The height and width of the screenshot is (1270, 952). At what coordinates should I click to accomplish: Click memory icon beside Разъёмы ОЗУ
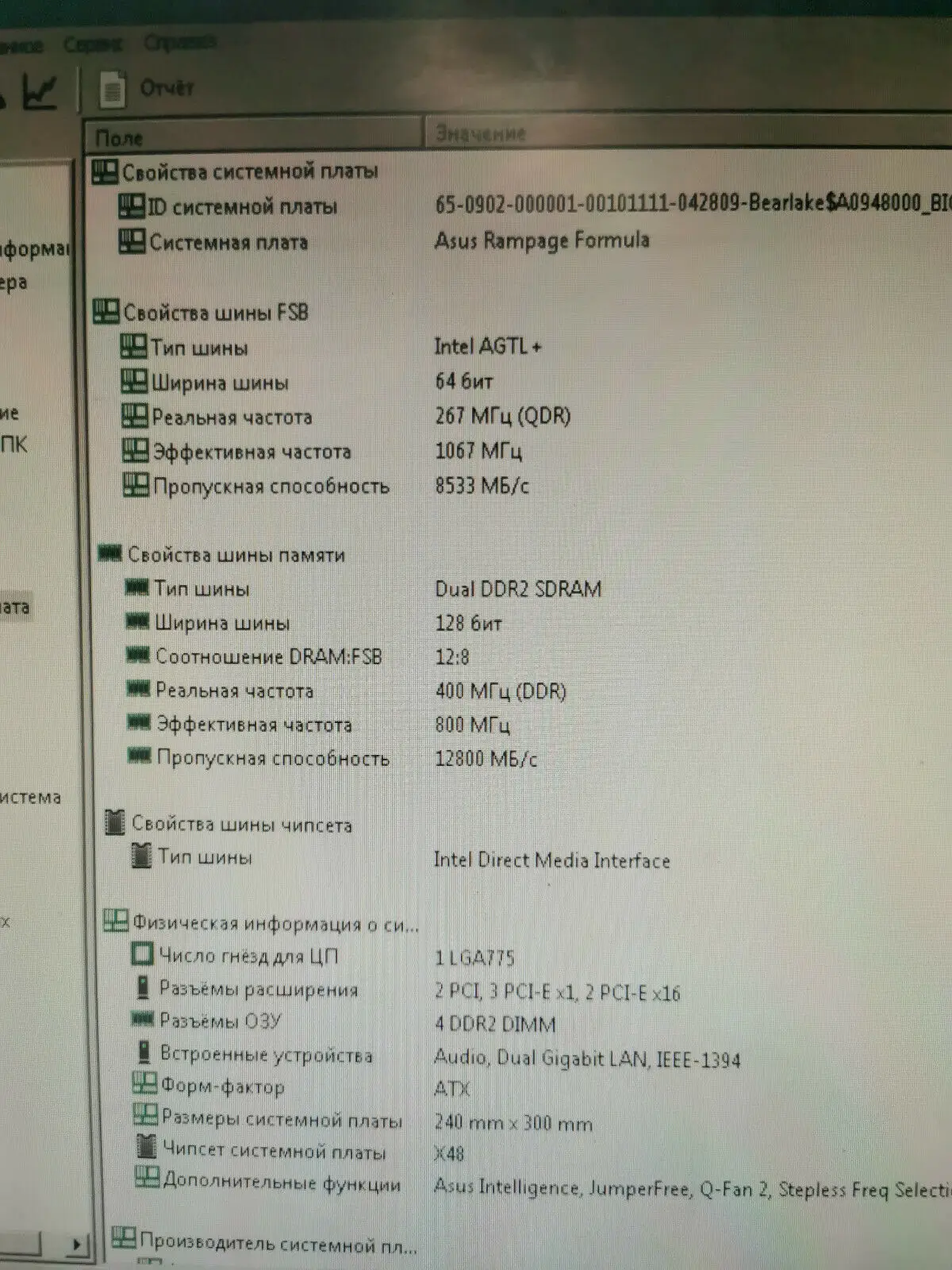(x=142, y=1019)
